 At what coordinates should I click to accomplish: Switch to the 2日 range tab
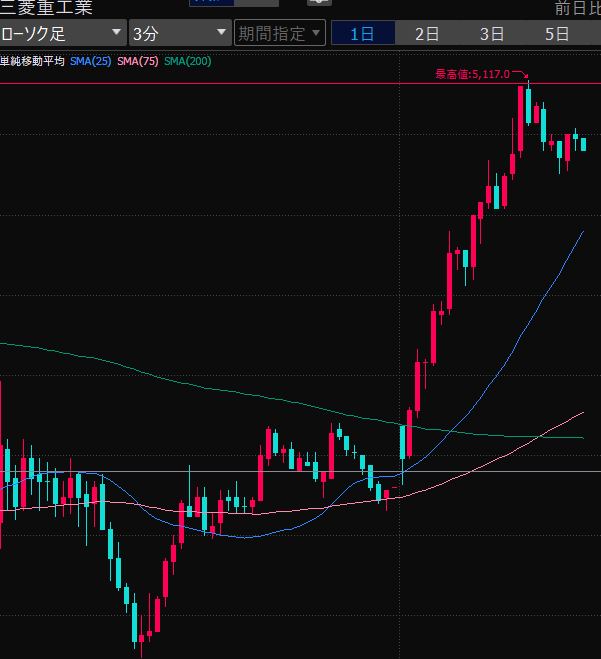pyautogui.click(x=427, y=33)
